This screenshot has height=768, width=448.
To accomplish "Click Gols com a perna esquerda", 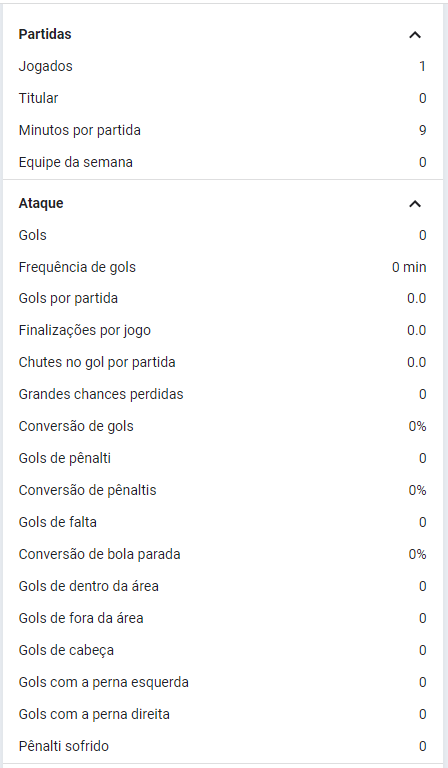I will 104,682.
